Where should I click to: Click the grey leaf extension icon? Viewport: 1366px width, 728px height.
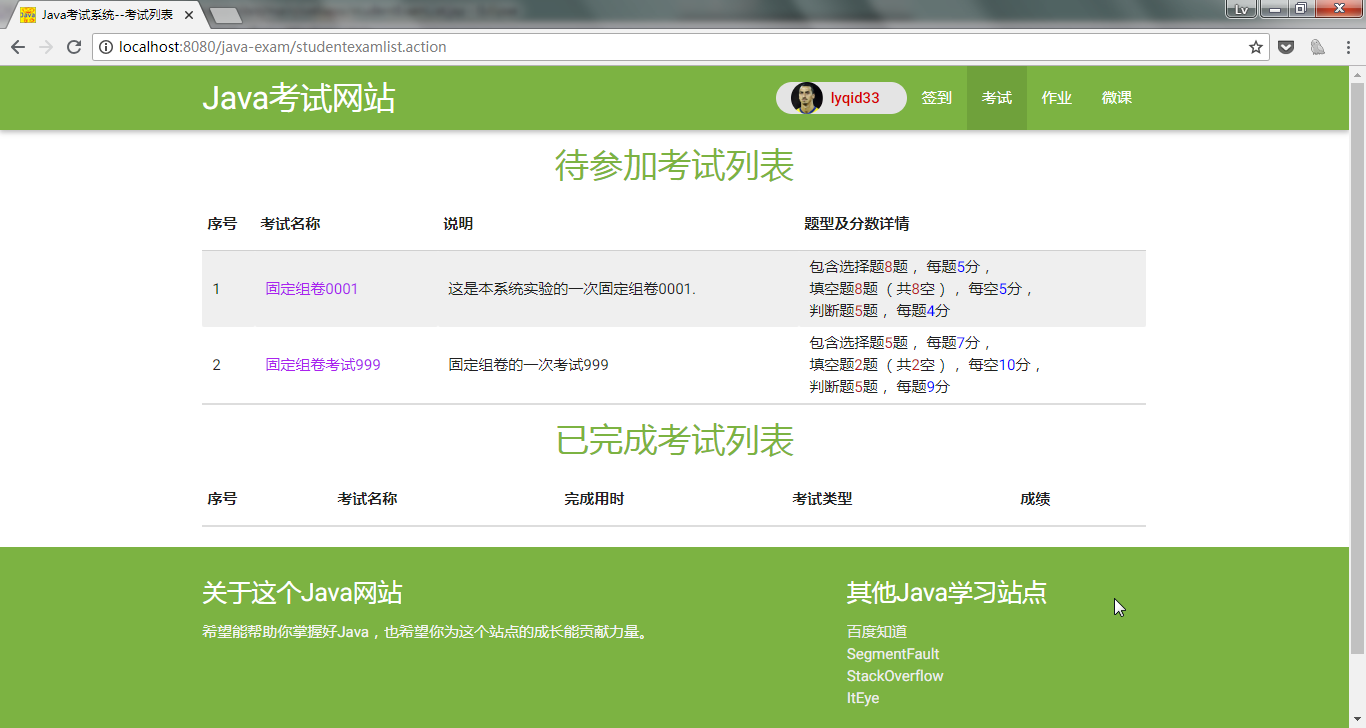[1318, 47]
